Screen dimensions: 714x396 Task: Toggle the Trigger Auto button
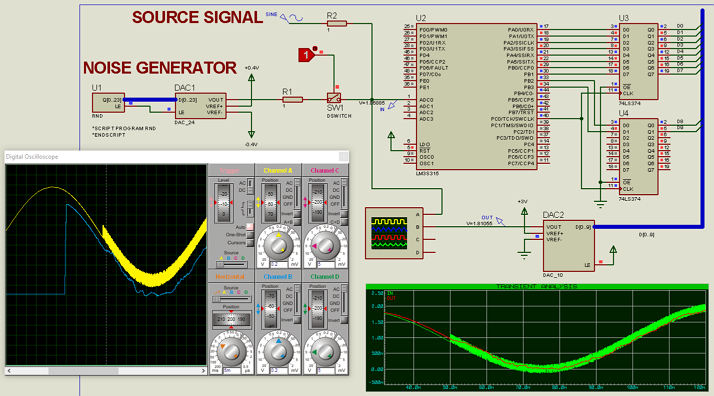coord(250,226)
